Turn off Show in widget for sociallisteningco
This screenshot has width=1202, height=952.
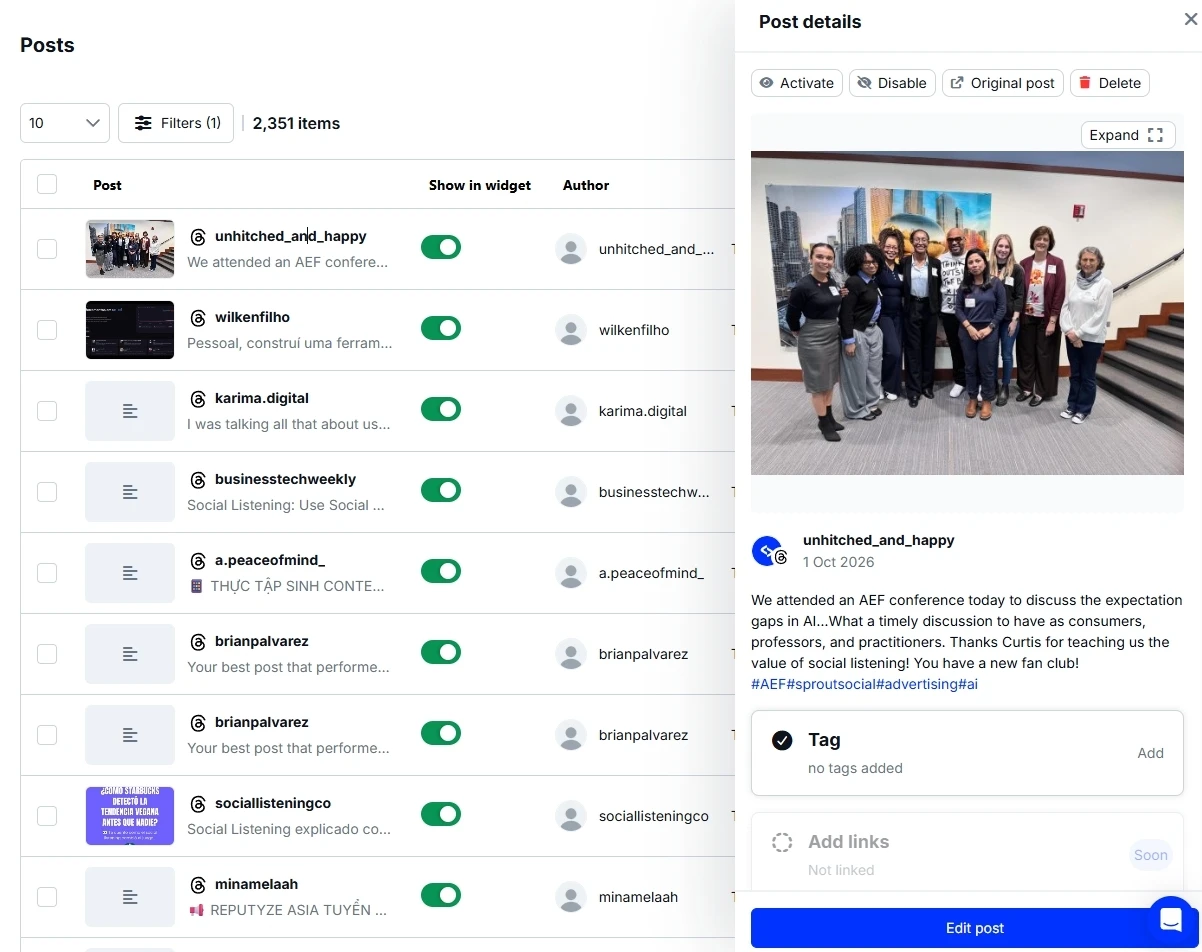(x=441, y=814)
